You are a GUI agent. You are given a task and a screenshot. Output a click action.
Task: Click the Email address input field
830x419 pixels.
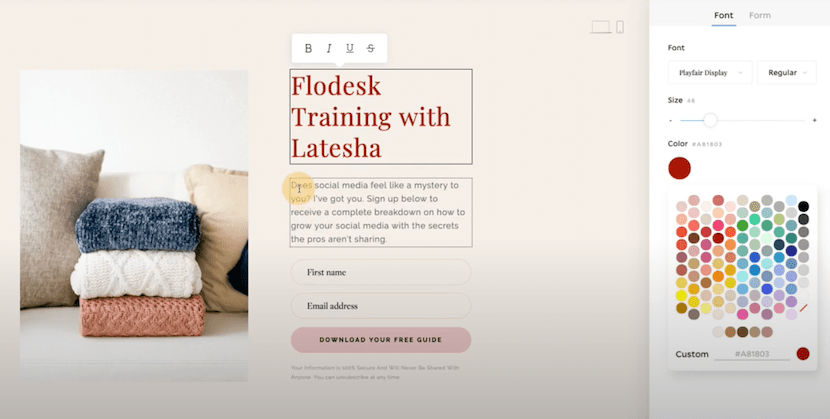click(x=381, y=306)
